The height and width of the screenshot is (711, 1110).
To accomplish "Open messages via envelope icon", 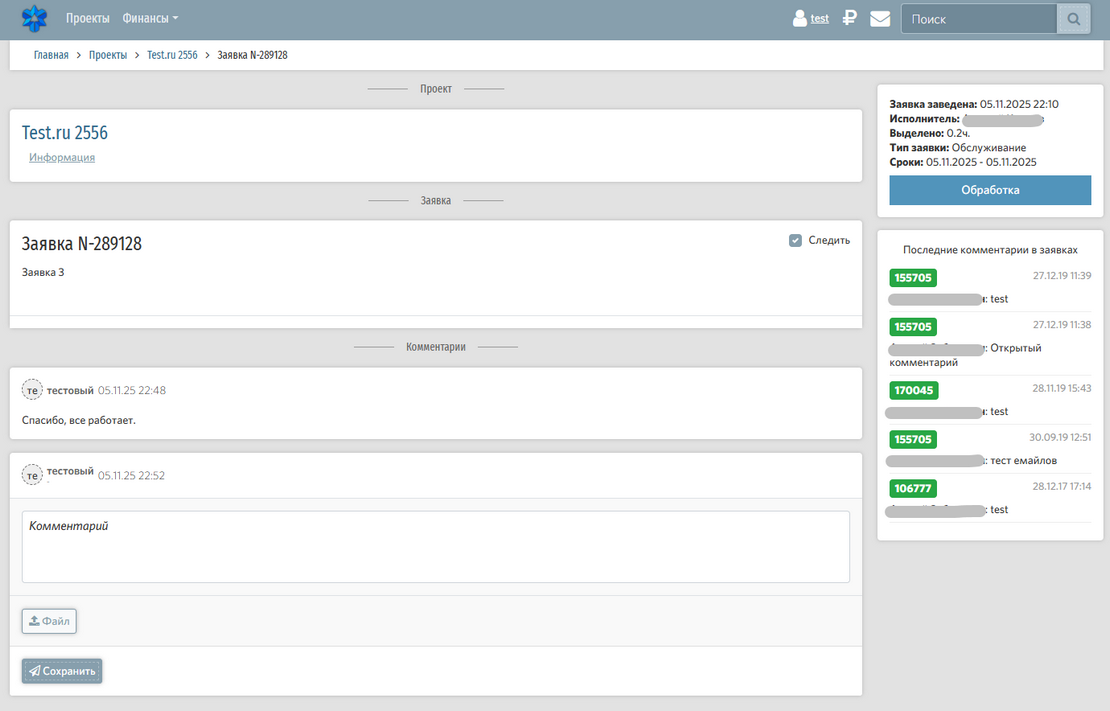I will 880,18.
